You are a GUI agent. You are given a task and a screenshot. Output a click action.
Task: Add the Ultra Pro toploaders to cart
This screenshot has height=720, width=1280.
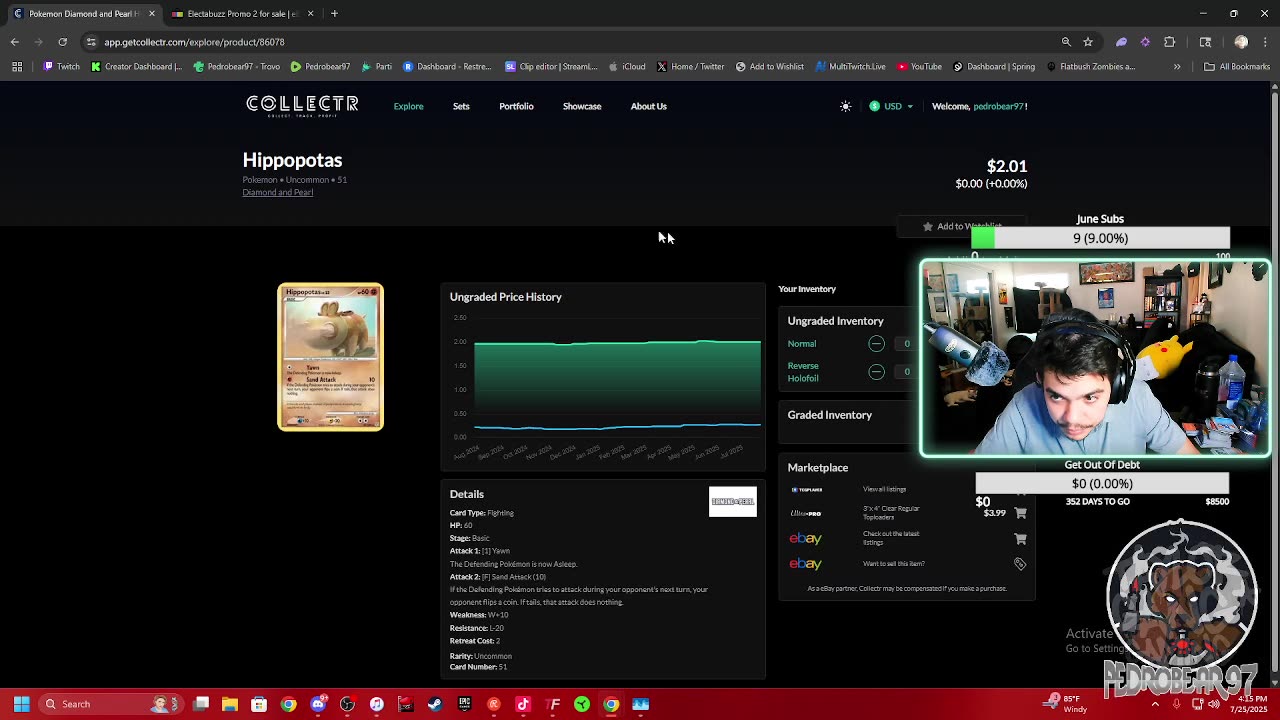(x=1020, y=513)
